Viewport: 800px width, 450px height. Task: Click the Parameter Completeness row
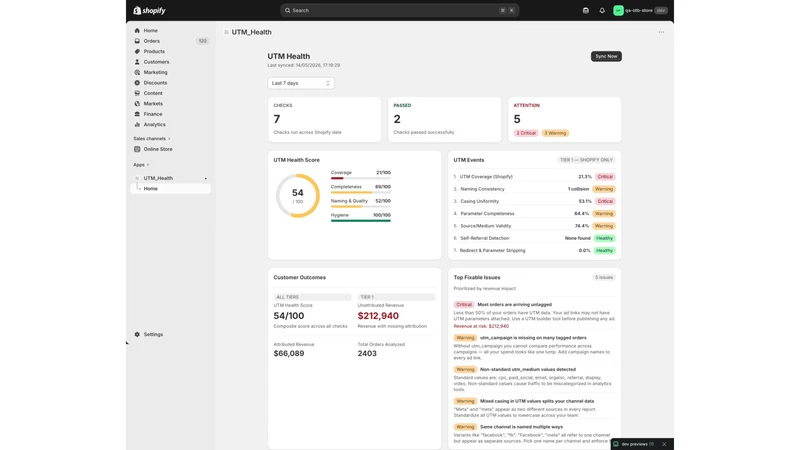click(534, 214)
